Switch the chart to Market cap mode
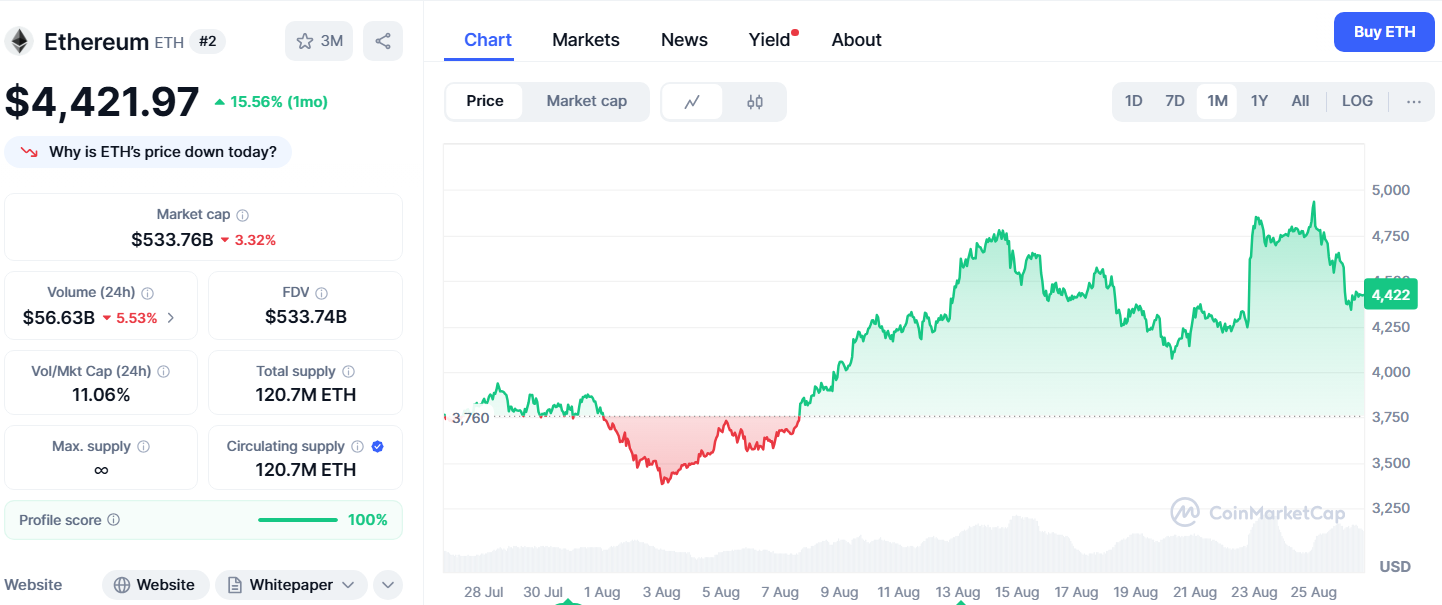 [x=585, y=101]
